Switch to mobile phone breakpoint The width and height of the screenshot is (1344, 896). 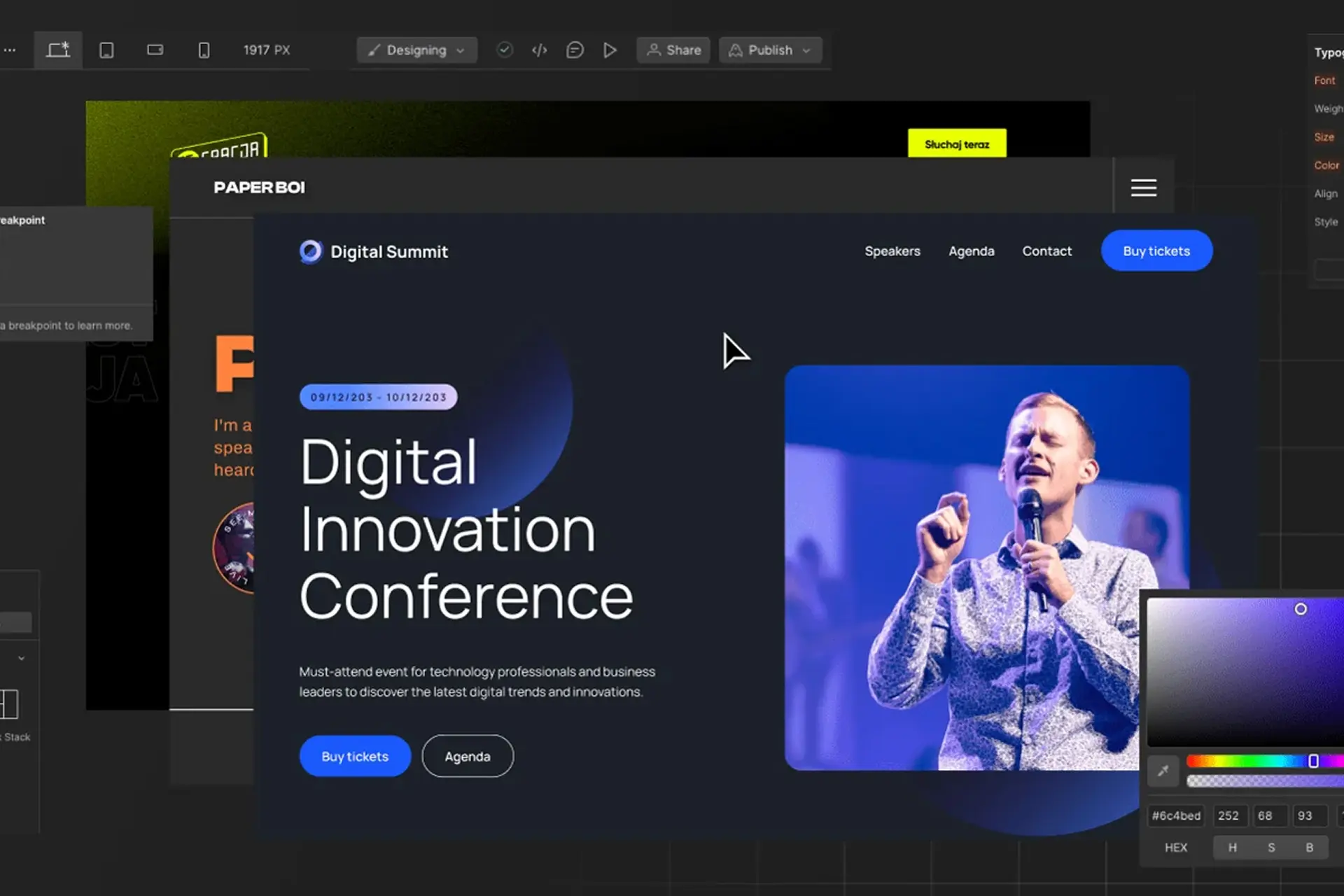pos(204,50)
